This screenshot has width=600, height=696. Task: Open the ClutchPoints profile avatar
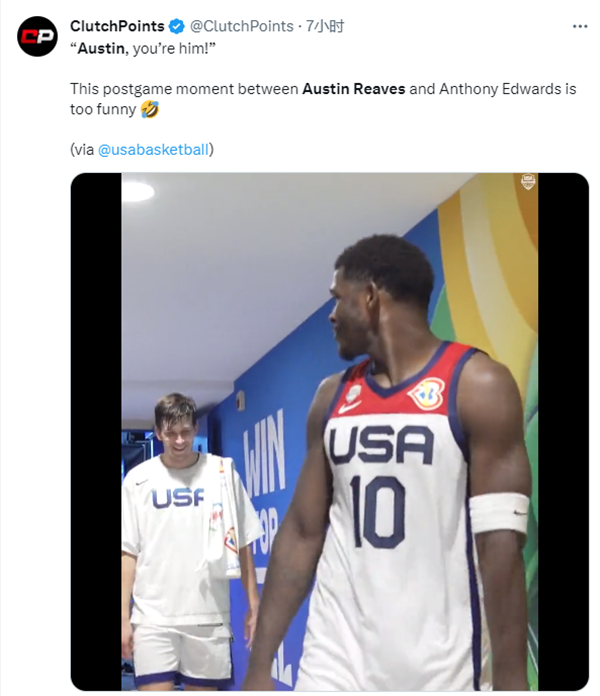click(x=37, y=37)
